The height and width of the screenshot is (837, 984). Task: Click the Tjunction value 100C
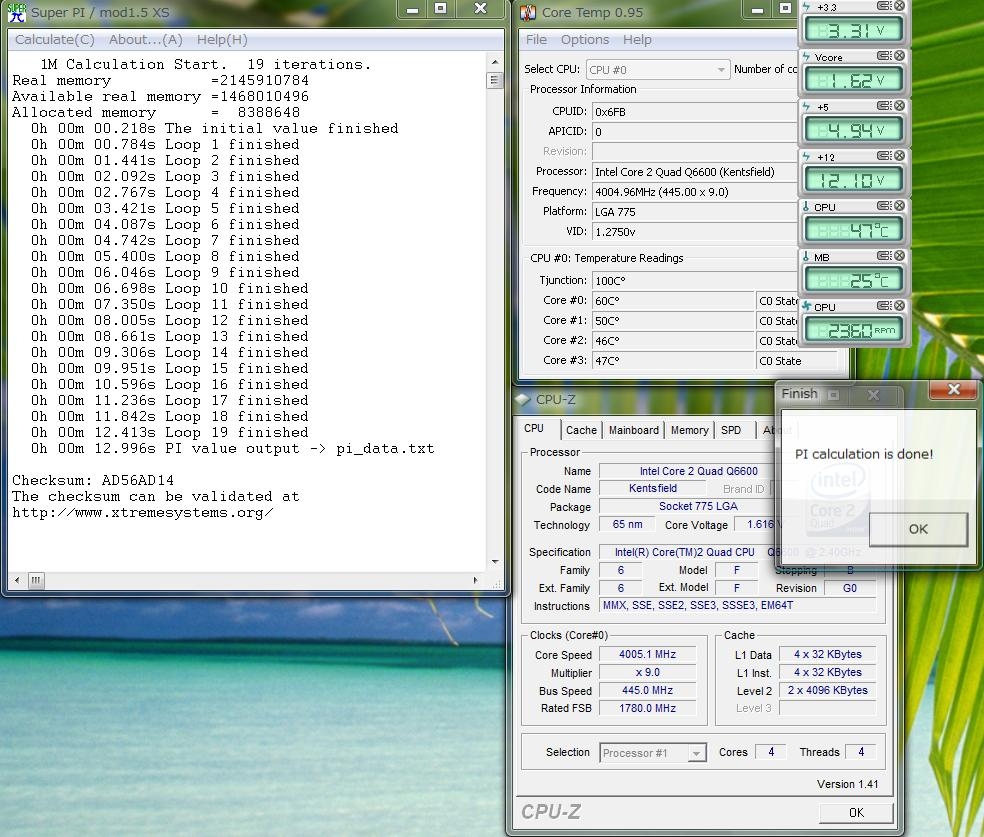693,281
